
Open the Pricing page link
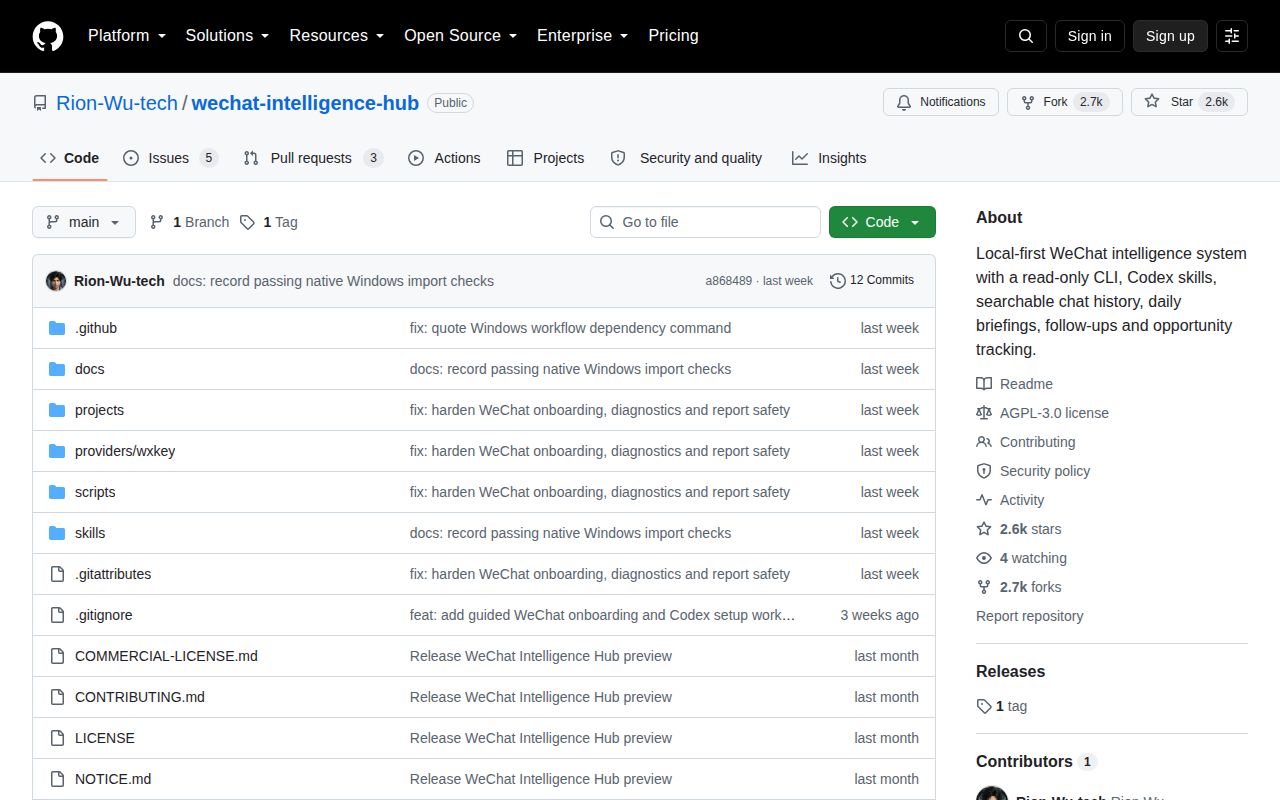673,36
